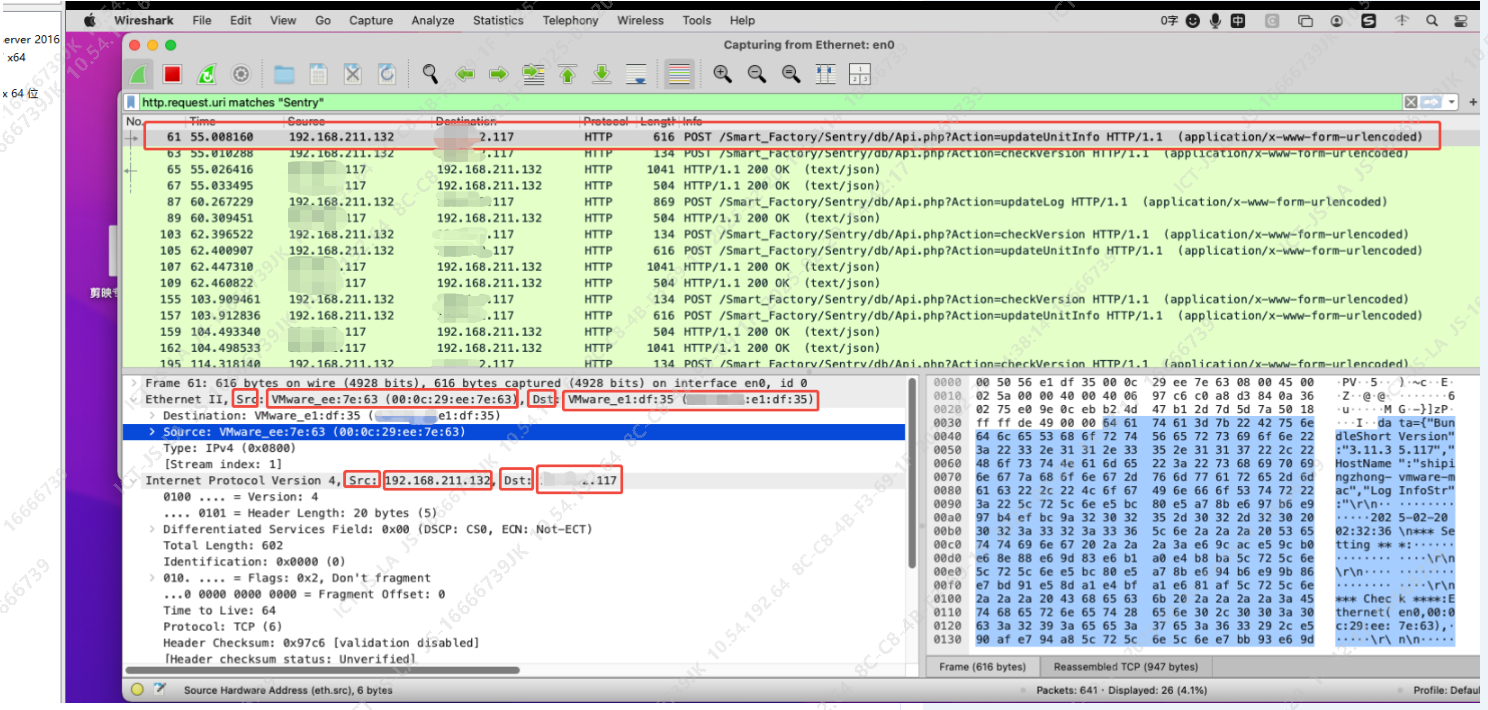Jump to the last packet
This screenshot has height=710, width=1488.
coord(601,74)
